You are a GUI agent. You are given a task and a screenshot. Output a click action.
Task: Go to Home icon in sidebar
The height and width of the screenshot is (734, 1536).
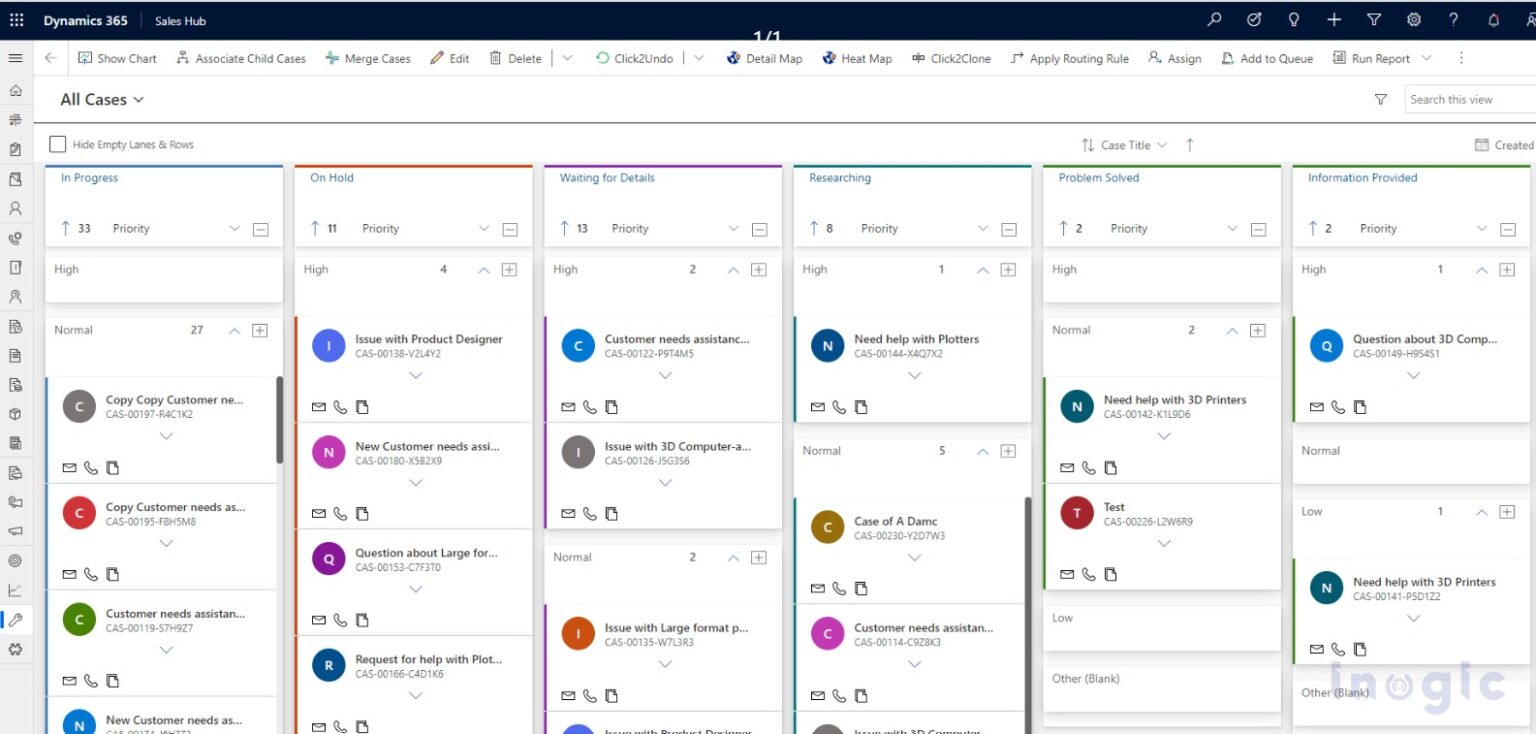[15, 90]
